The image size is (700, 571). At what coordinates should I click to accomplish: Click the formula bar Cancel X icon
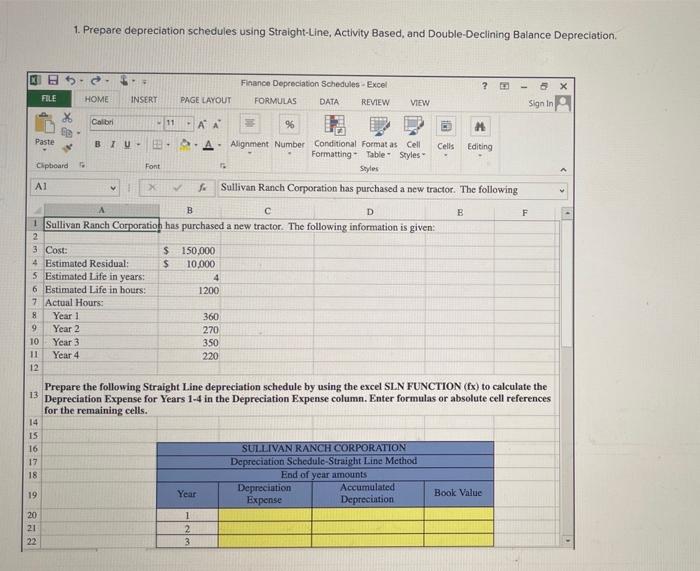pos(152,187)
